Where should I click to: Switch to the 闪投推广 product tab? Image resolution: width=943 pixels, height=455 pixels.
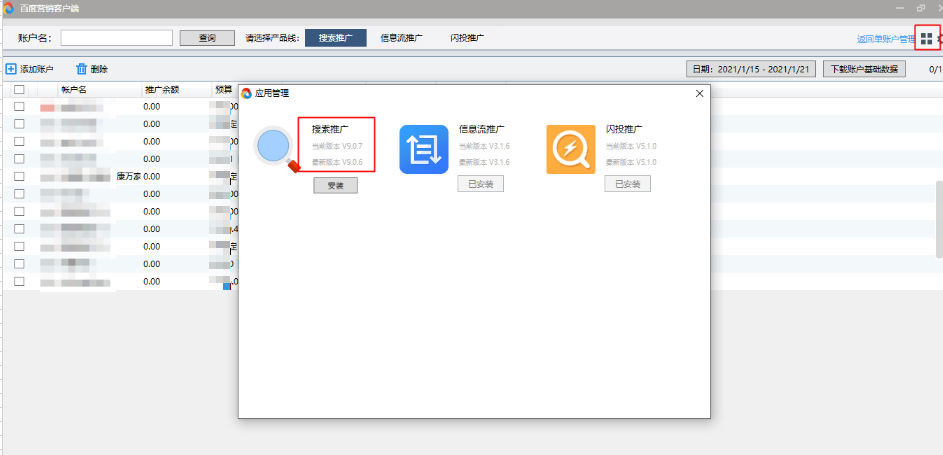(467, 38)
